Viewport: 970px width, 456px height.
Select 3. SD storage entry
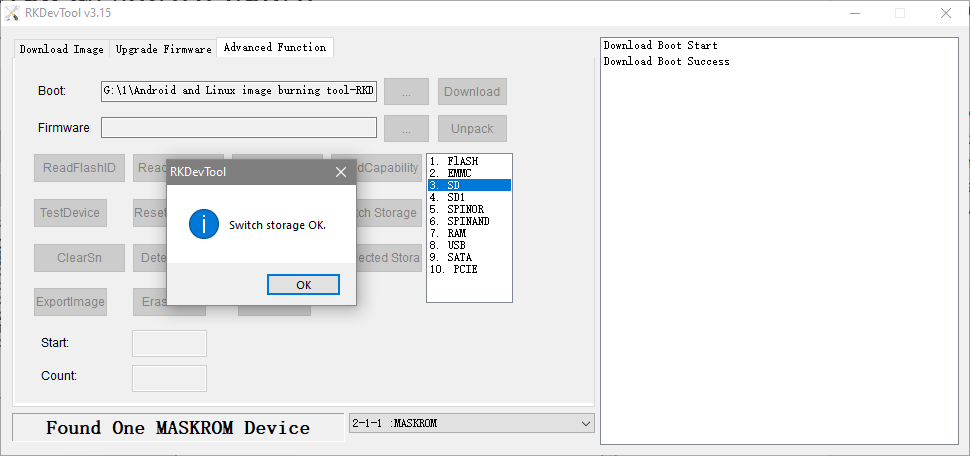(x=469, y=185)
